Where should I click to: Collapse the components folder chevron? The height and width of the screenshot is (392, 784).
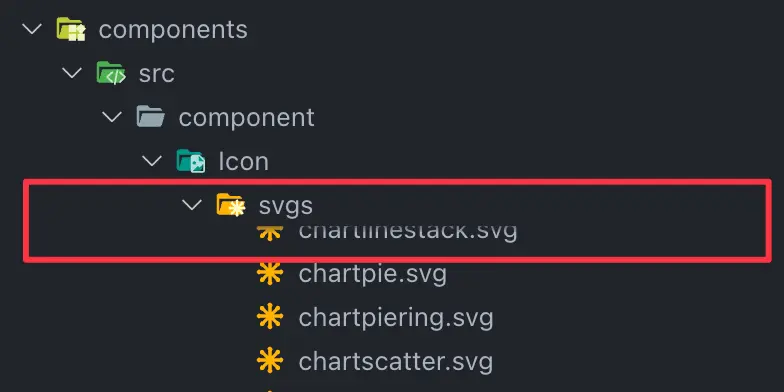click(x=32, y=29)
